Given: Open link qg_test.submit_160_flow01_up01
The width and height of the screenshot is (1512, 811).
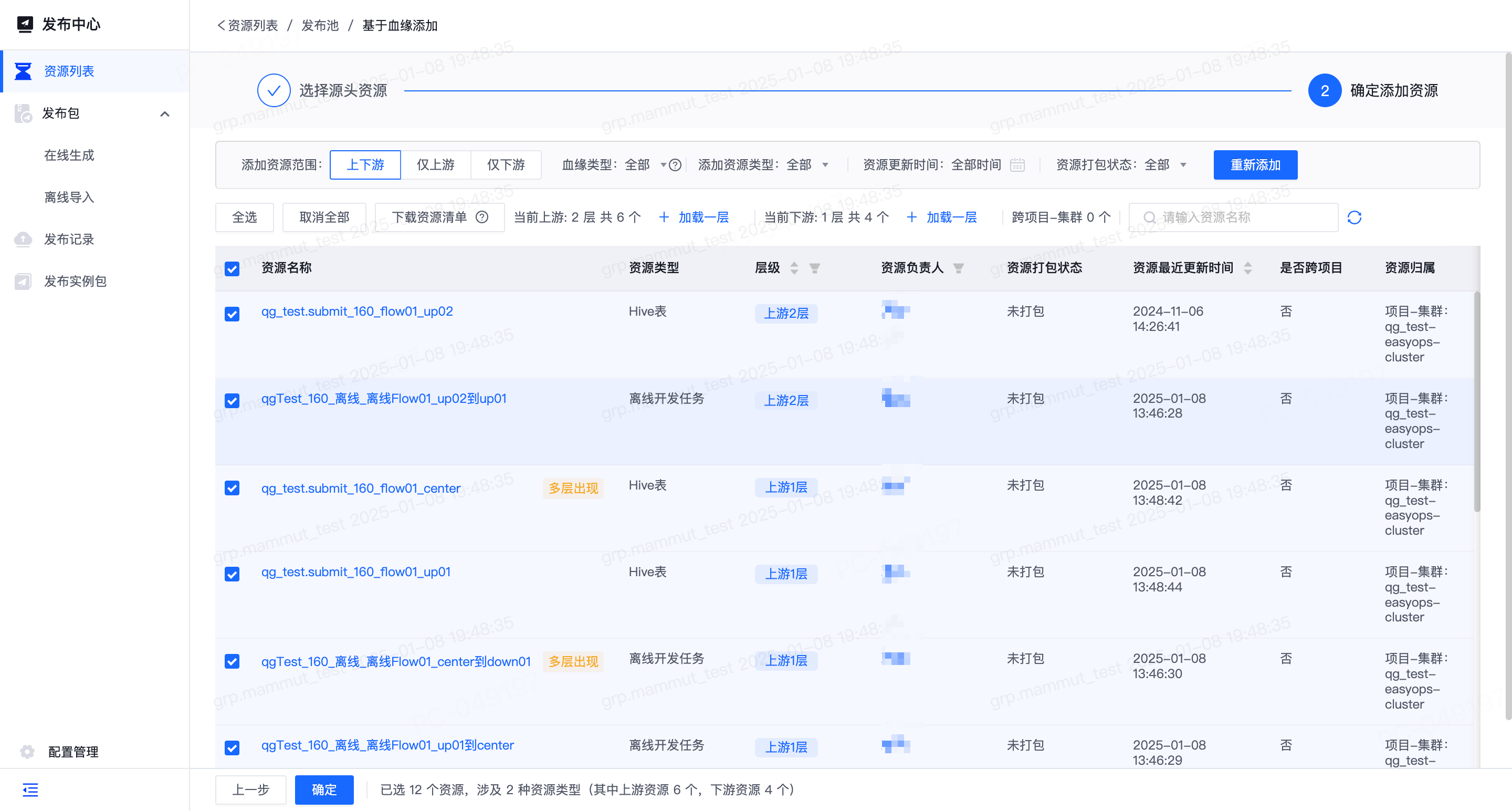Looking at the screenshot, I should (x=356, y=572).
